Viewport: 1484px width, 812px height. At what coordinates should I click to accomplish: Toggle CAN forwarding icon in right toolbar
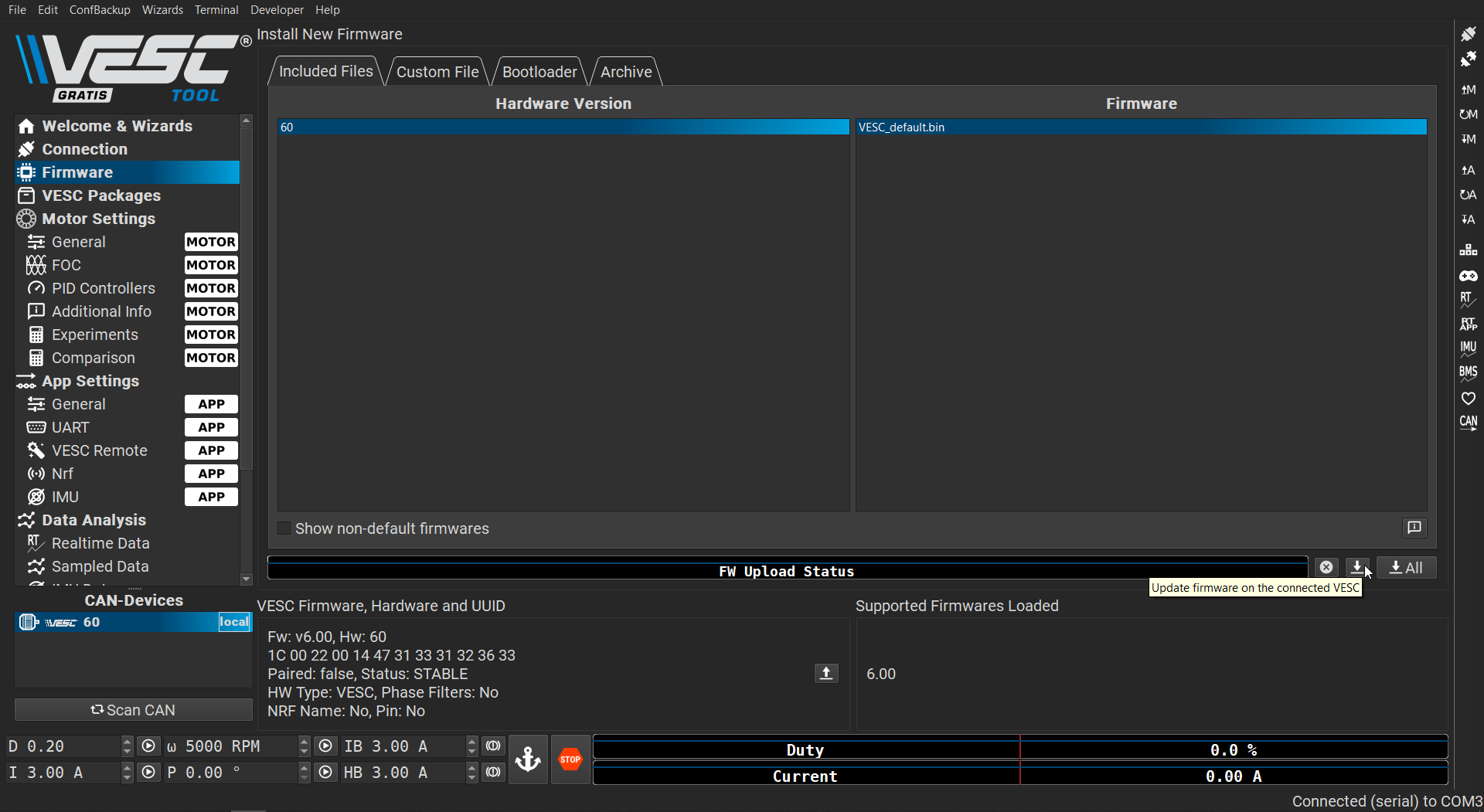[1468, 423]
